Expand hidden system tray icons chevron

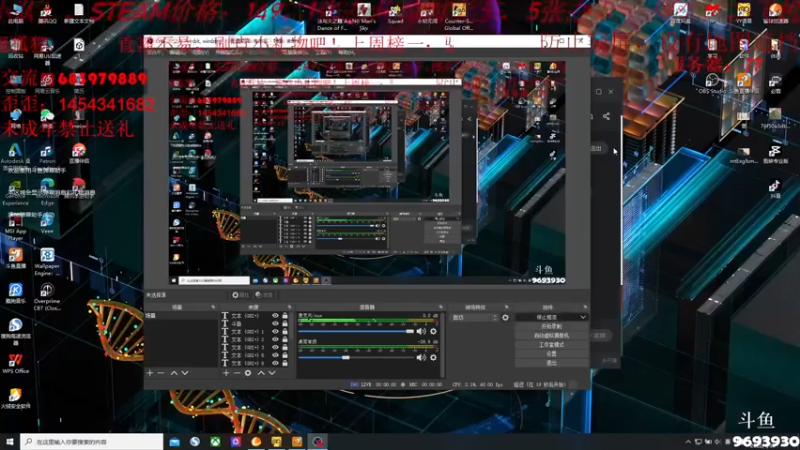click(x=688, y=442)
